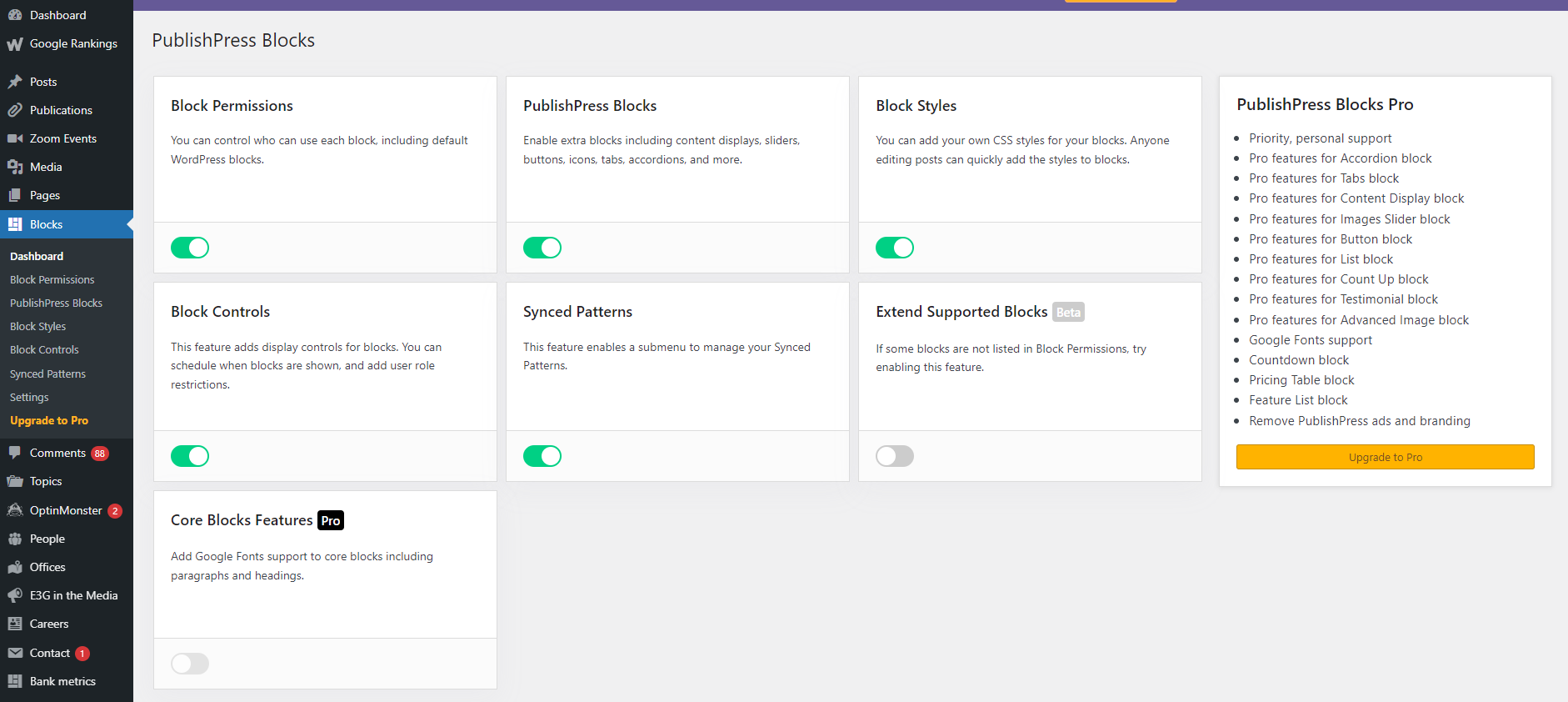Click the Block Permissions card heading
The width and height of the screenshot is (1568, 702).
[x=232, y=106]
